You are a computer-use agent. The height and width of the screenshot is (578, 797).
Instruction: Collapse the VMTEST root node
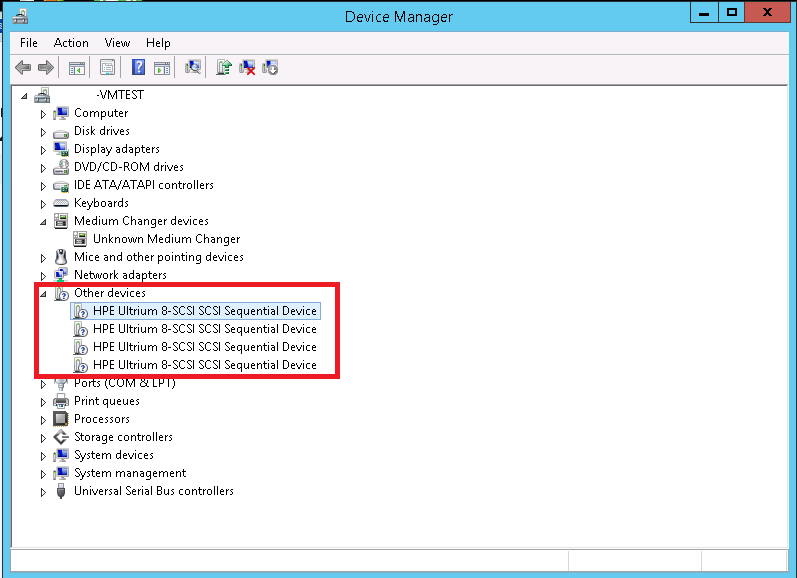point(24,96)
